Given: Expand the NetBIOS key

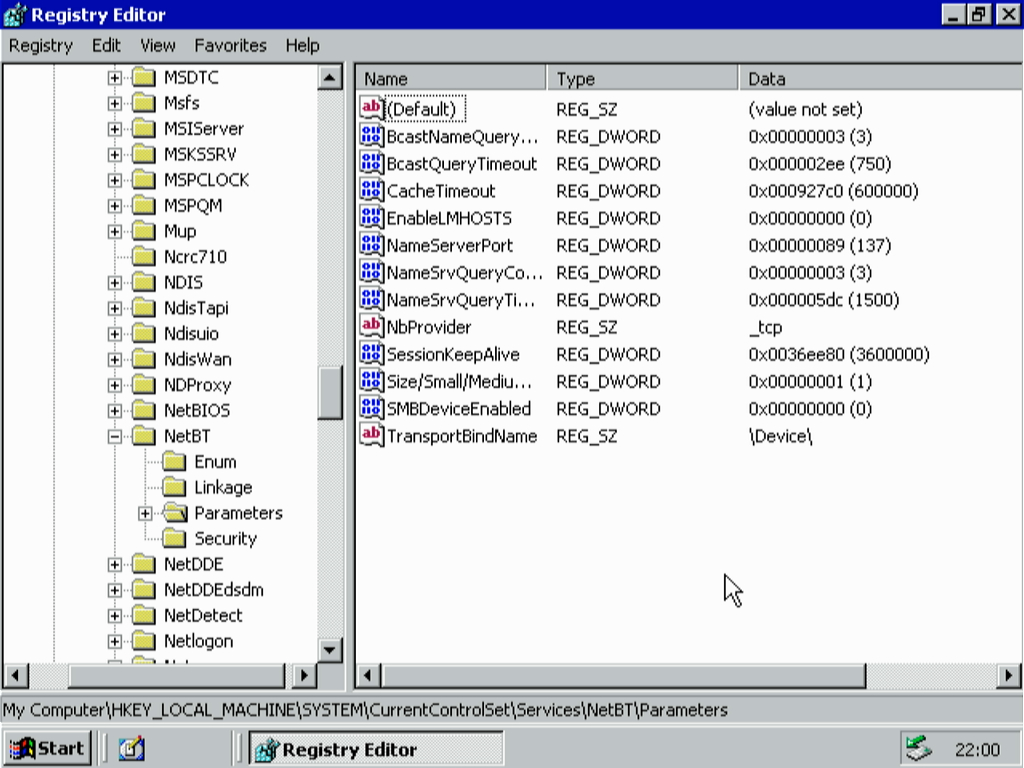Looking at the screenshot, I should coord(114,410).
